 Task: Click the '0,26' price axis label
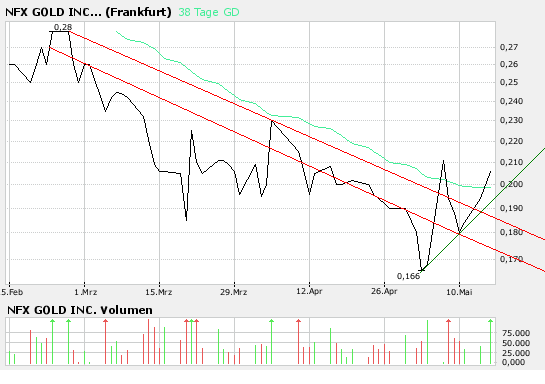click(509, 64)
